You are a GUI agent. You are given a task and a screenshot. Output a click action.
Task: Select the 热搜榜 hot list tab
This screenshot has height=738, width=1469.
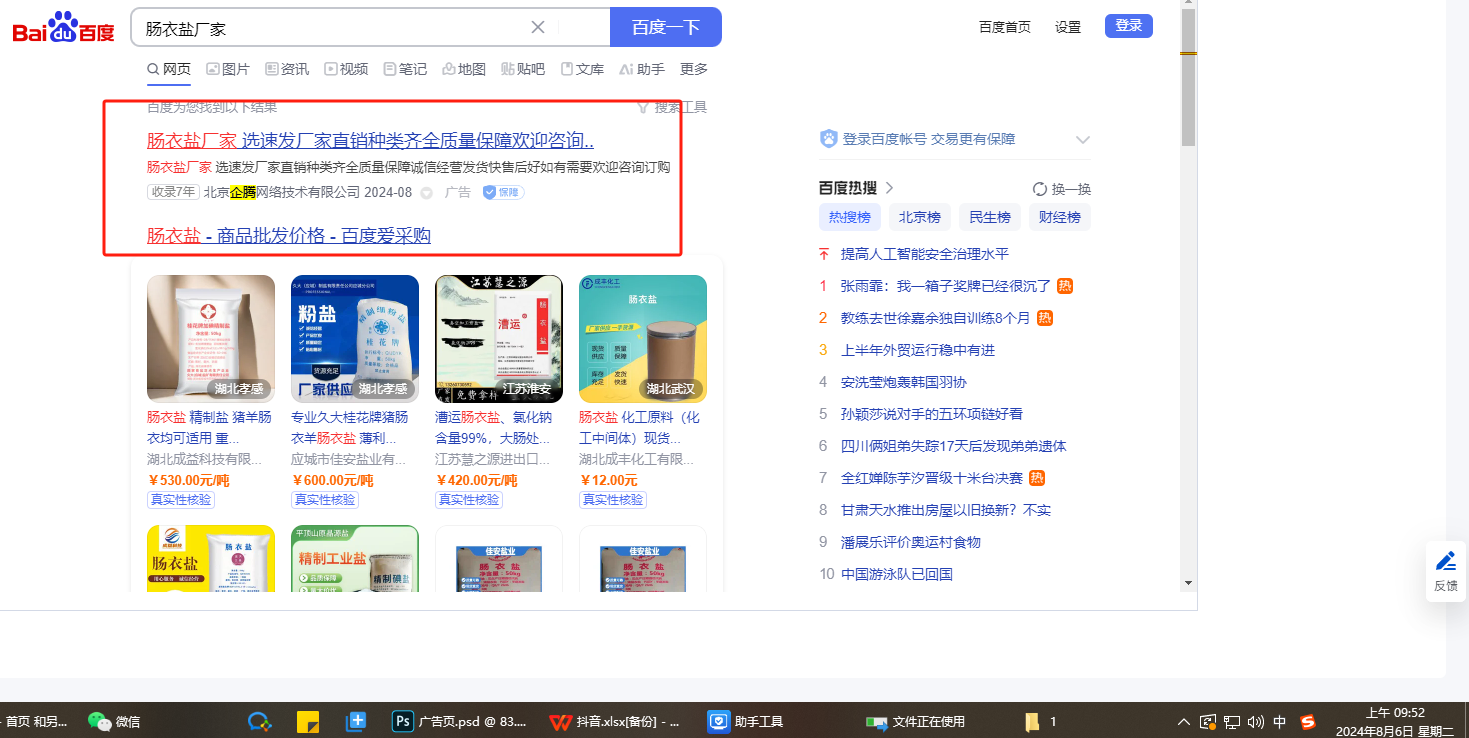point(850,217)
